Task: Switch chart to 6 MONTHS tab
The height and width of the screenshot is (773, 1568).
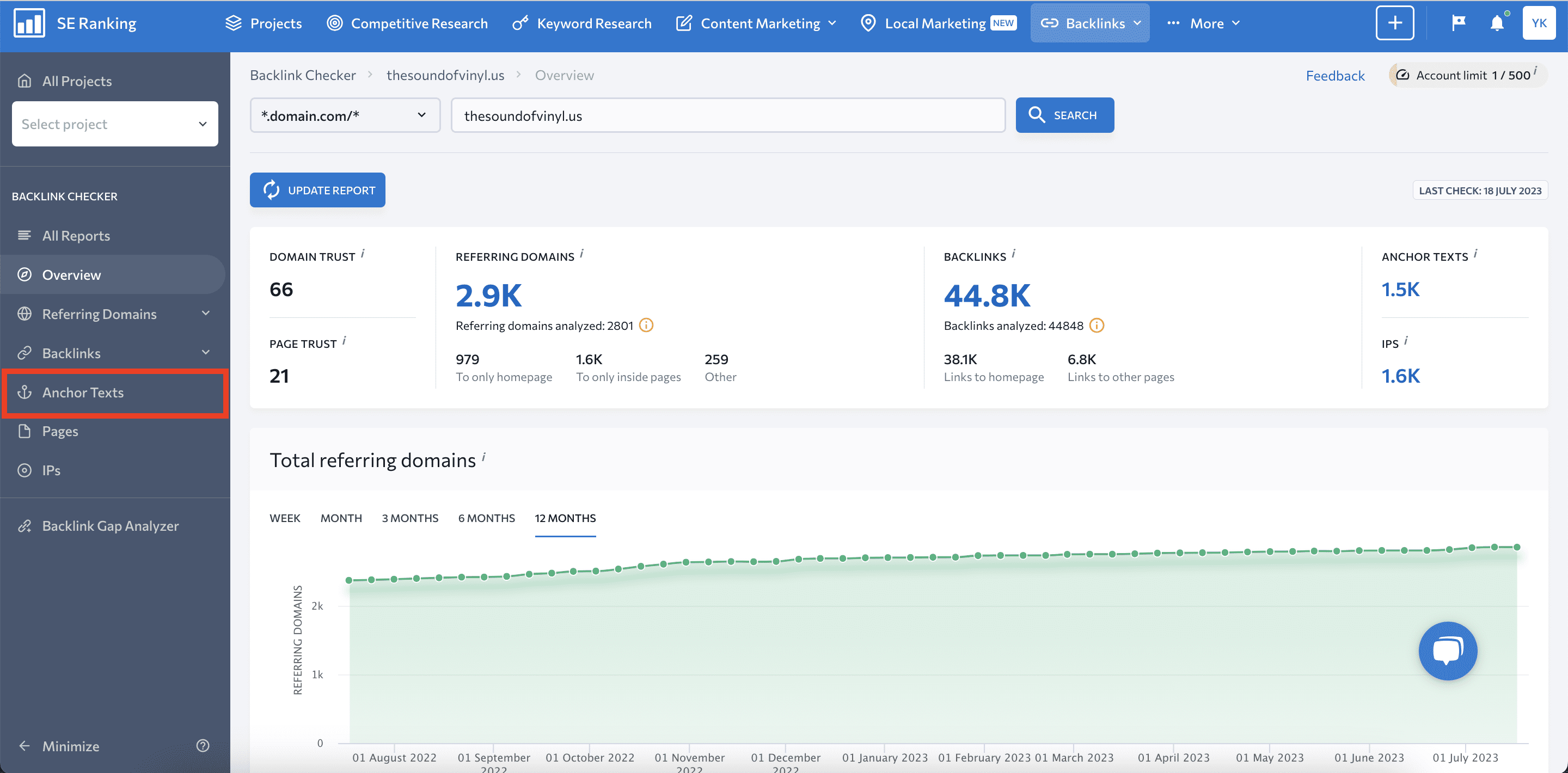Action: (x=486, y=518)
